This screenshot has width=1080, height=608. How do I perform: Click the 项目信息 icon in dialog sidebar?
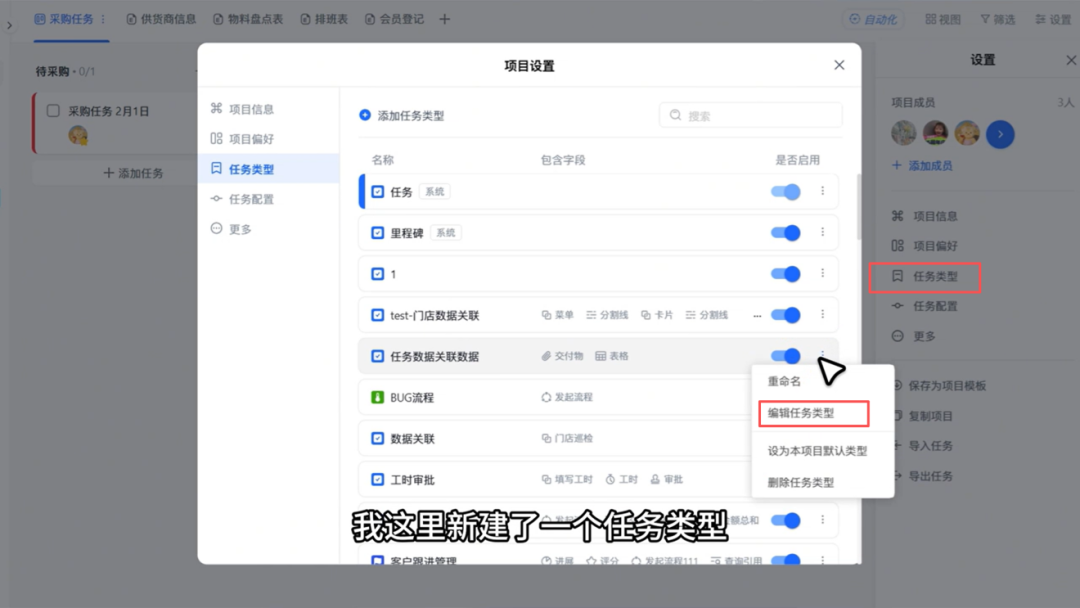point(216,108)
